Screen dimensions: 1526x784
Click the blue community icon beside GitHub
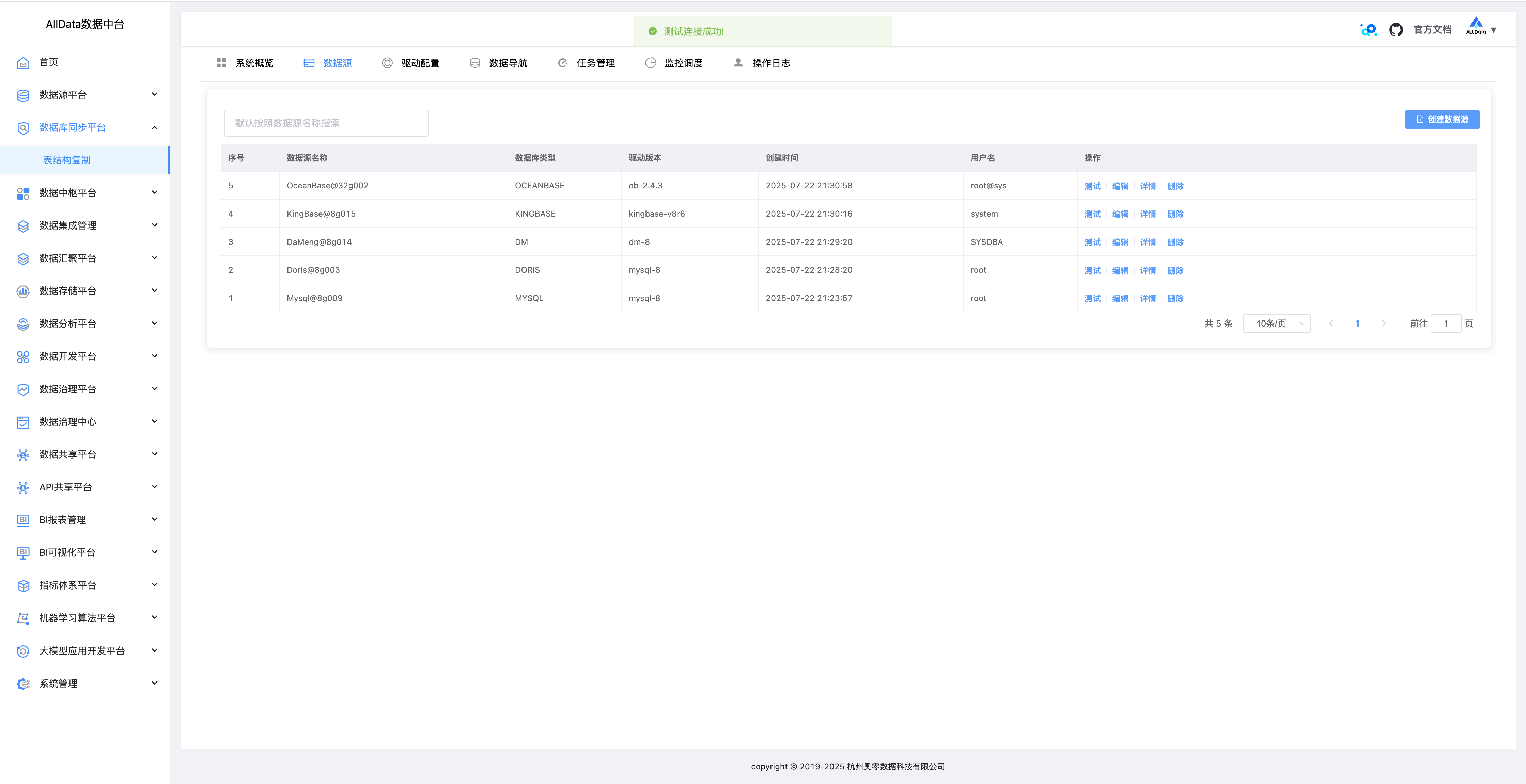pos(1368,30)
